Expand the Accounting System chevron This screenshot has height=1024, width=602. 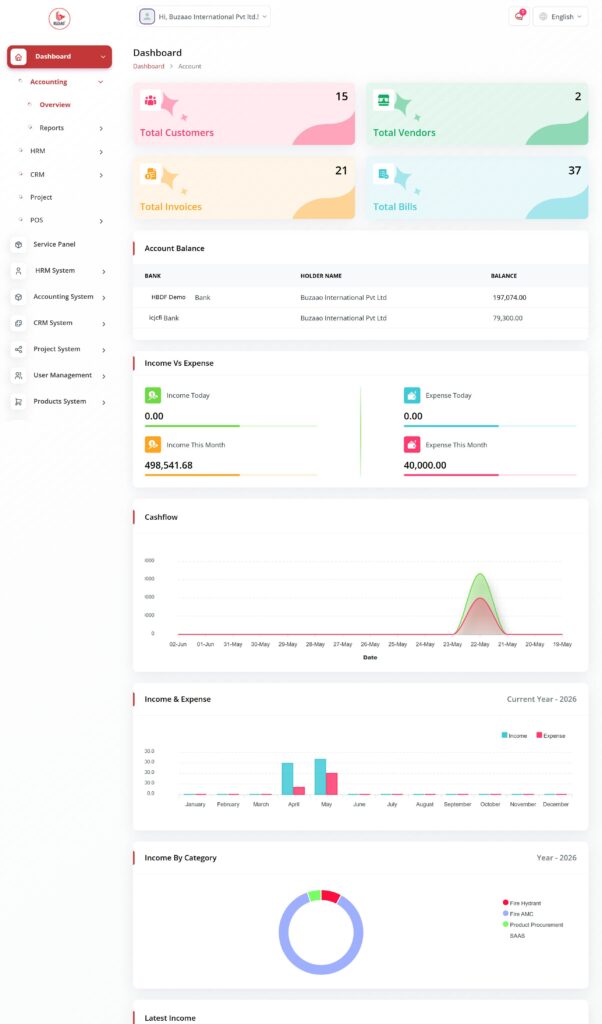[104, 297]
